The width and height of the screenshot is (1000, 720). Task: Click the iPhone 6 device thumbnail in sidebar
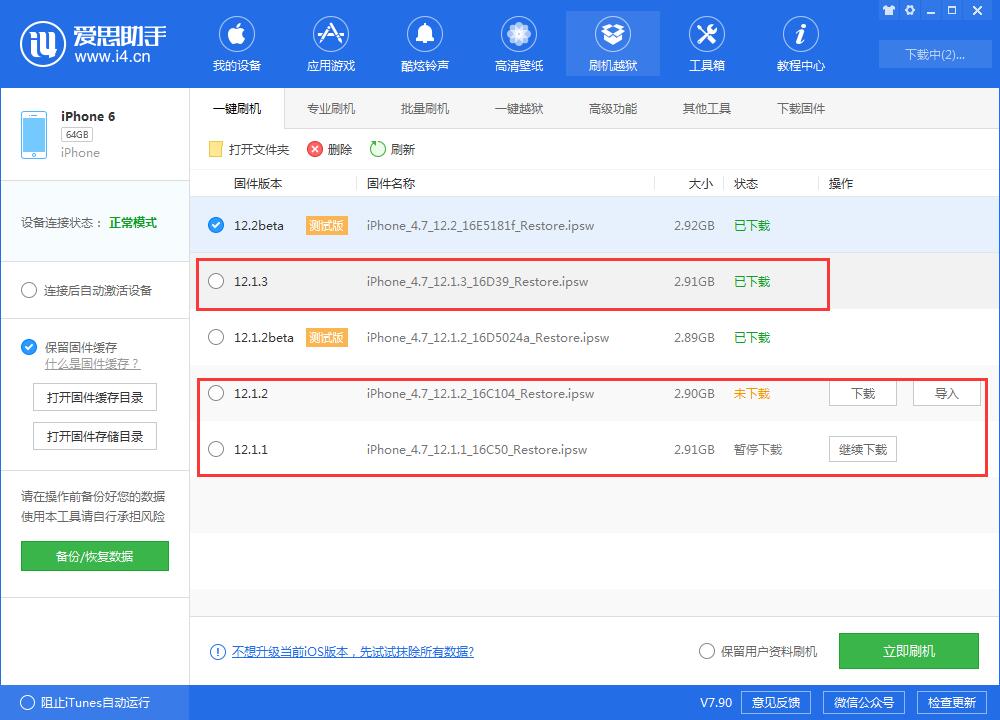[x=34, y=133]
